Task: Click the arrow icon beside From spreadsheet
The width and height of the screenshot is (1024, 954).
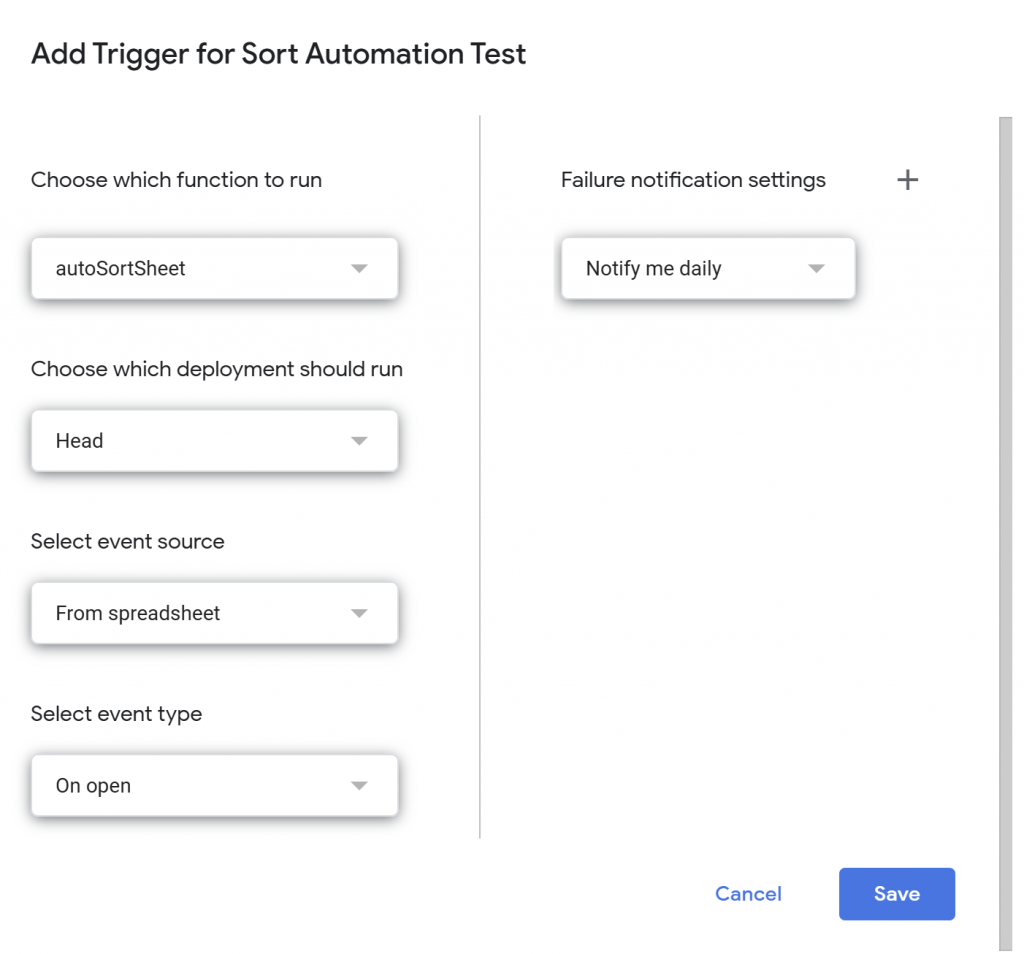Action: [360, 614]
